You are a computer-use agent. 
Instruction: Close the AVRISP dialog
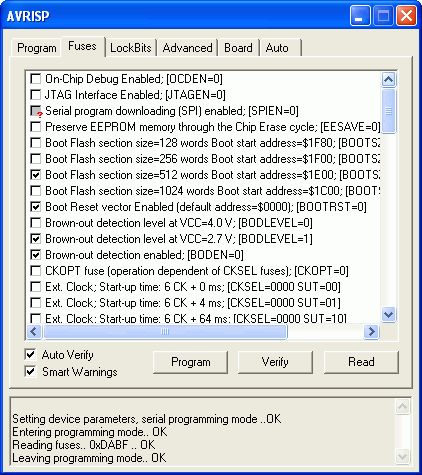pyautogui.click(x=406, y=16)
